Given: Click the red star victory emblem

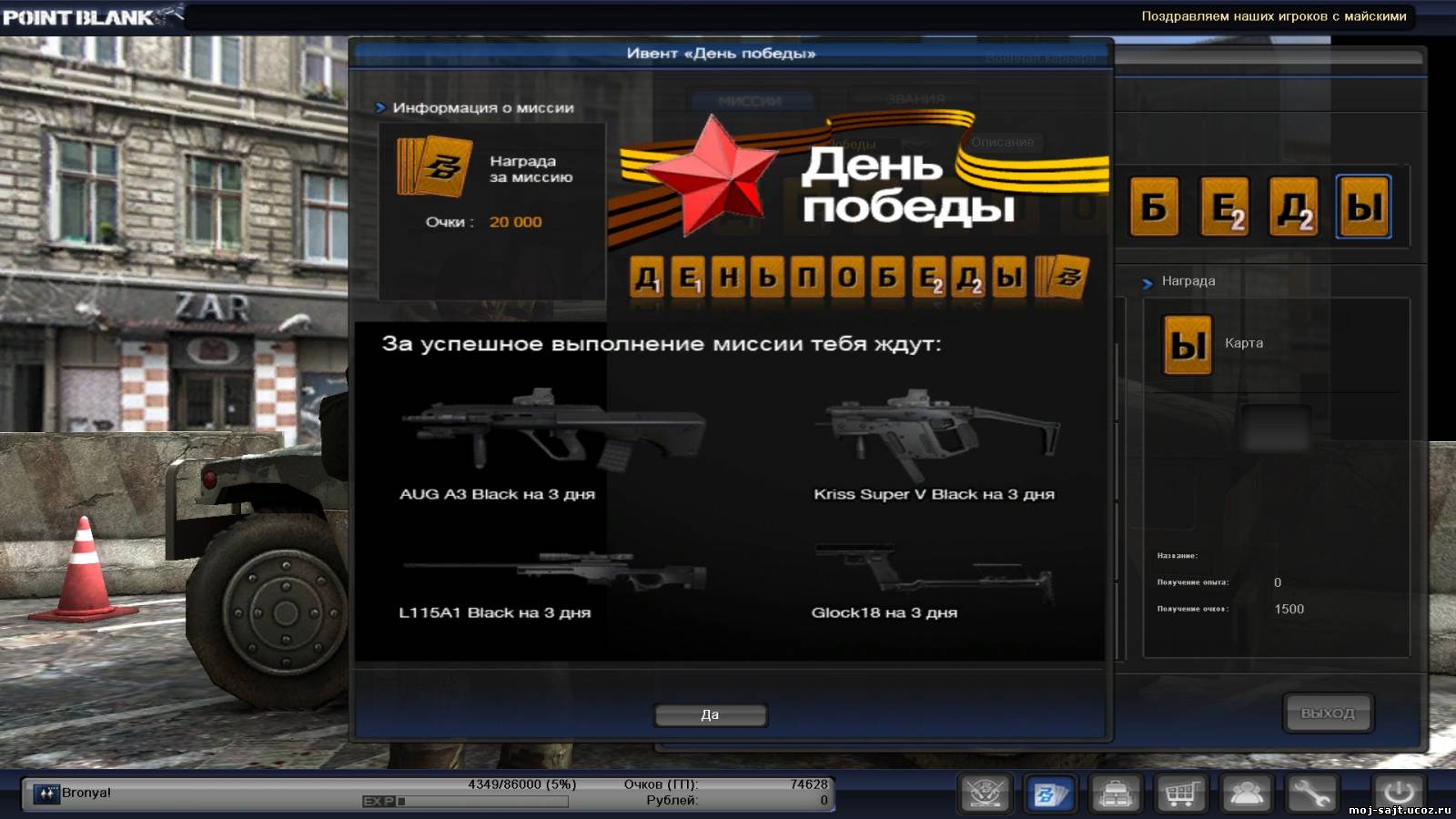Looking at the screenshot, I should pyautogui.click(x=712, y=175).
